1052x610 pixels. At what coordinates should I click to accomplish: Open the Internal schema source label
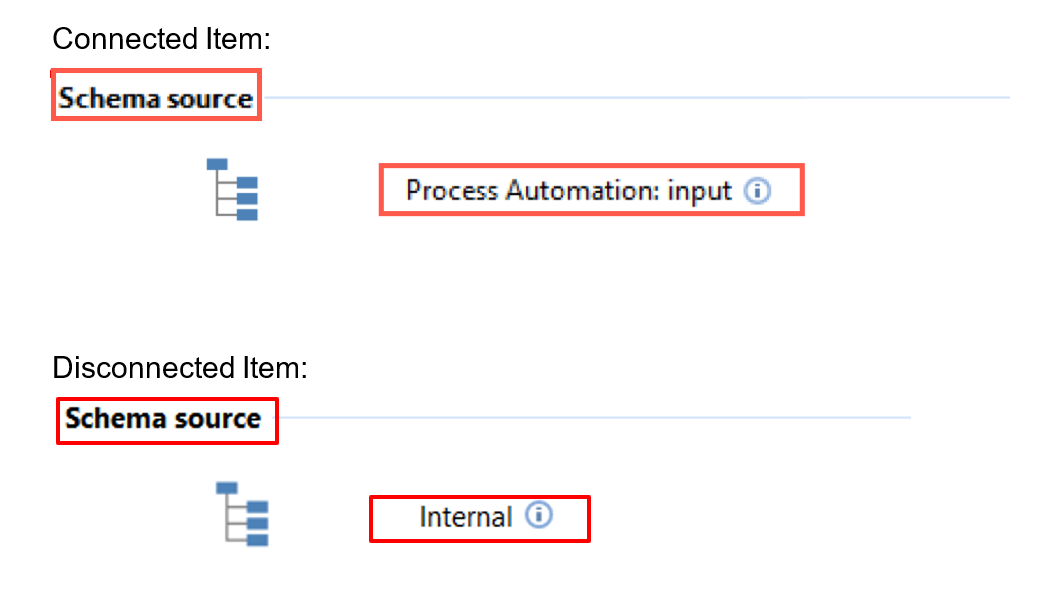(x=466, y=517)
